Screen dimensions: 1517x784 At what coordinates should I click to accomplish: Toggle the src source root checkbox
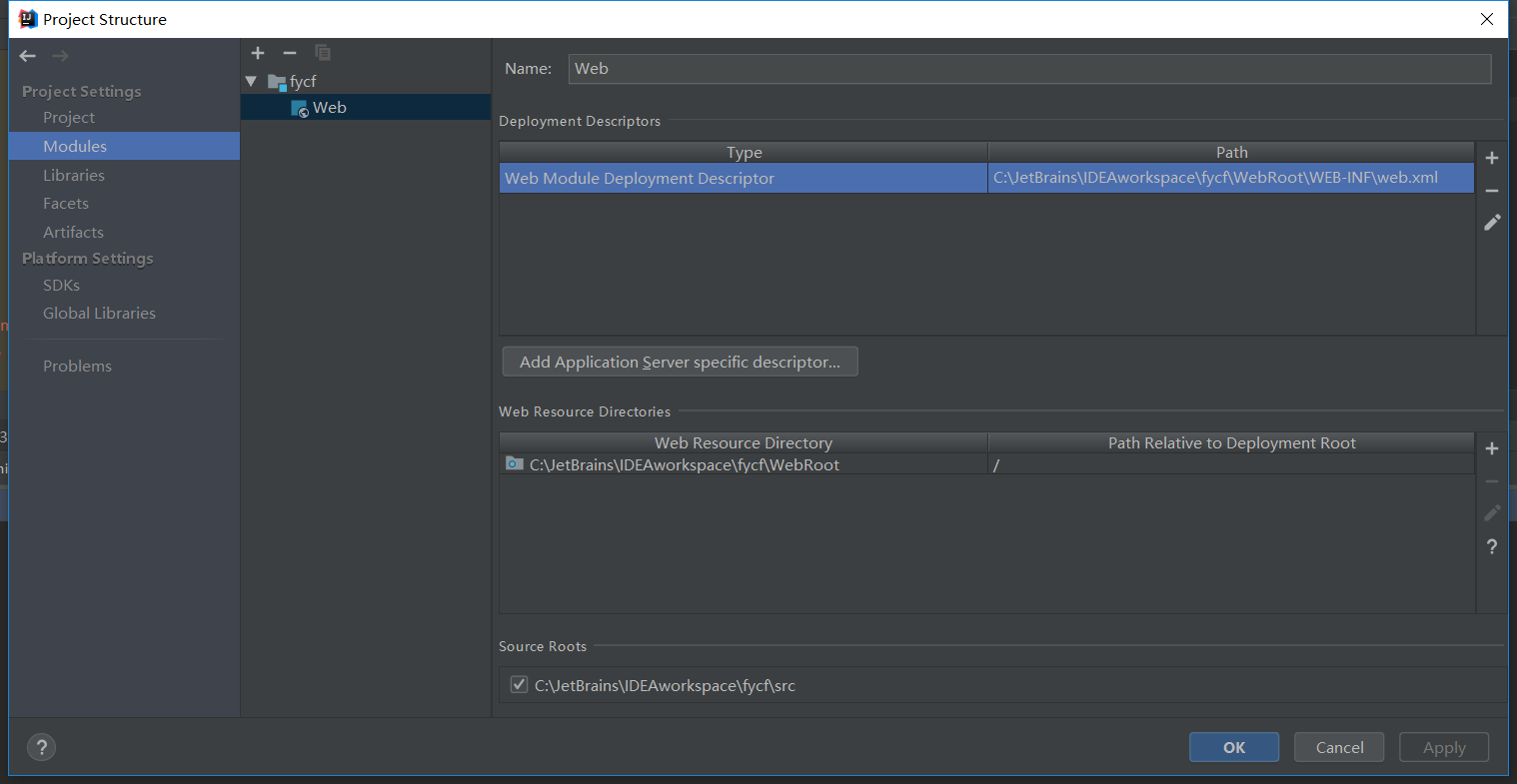pyautogui.click(x=519, y=684)
